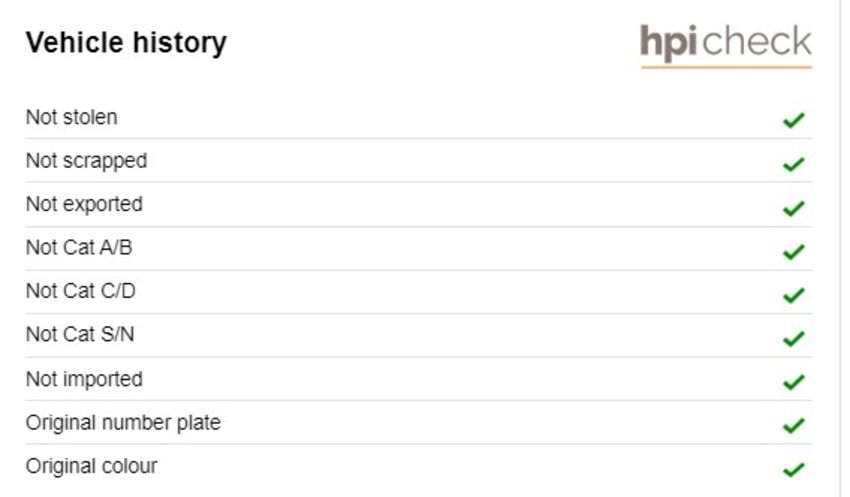Click the green checkmark beside Not stolen
The height and width of the screenshot is (497, 850).
coord(794,120)
